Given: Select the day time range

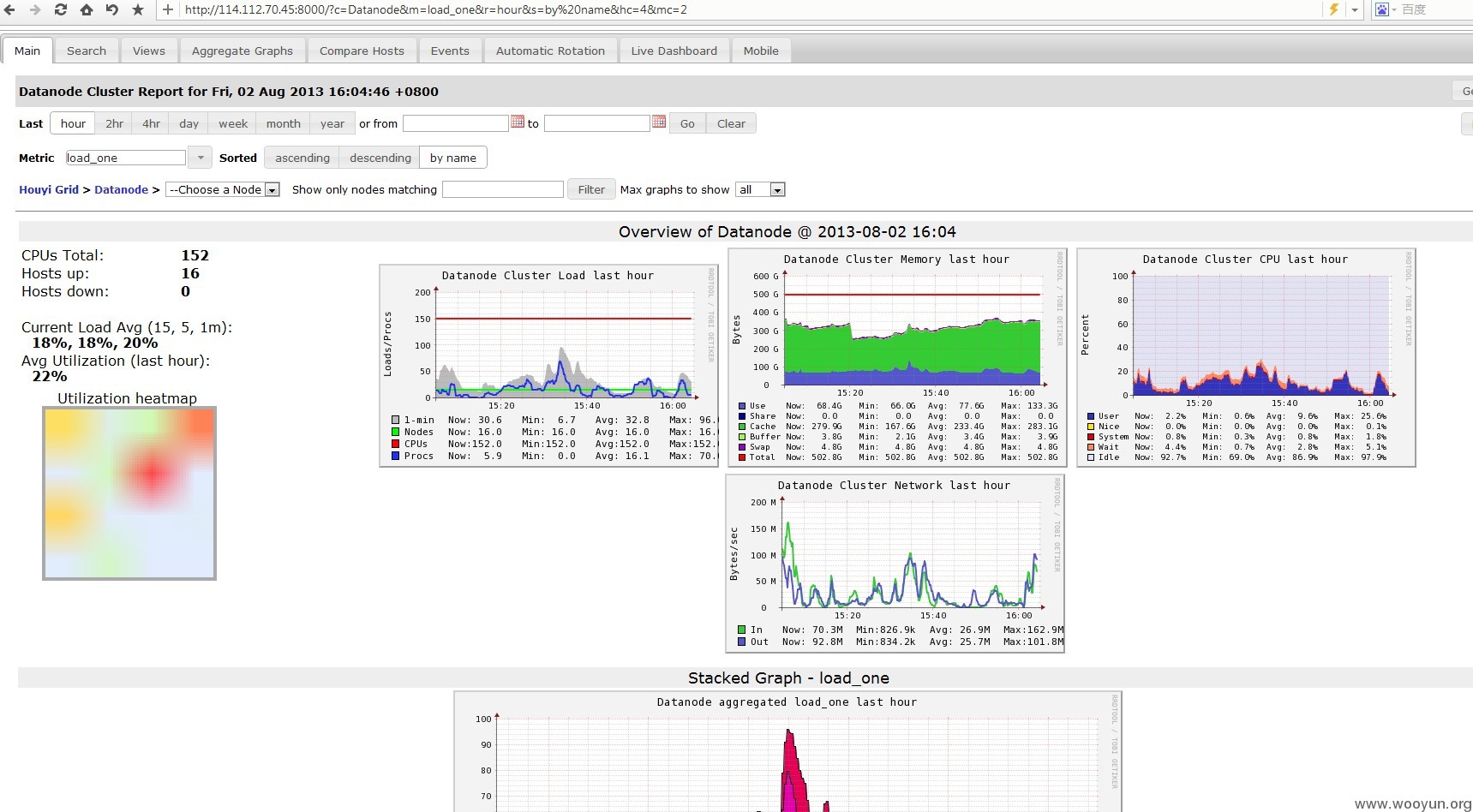Looking at the screenshot, I should (189, 123).
